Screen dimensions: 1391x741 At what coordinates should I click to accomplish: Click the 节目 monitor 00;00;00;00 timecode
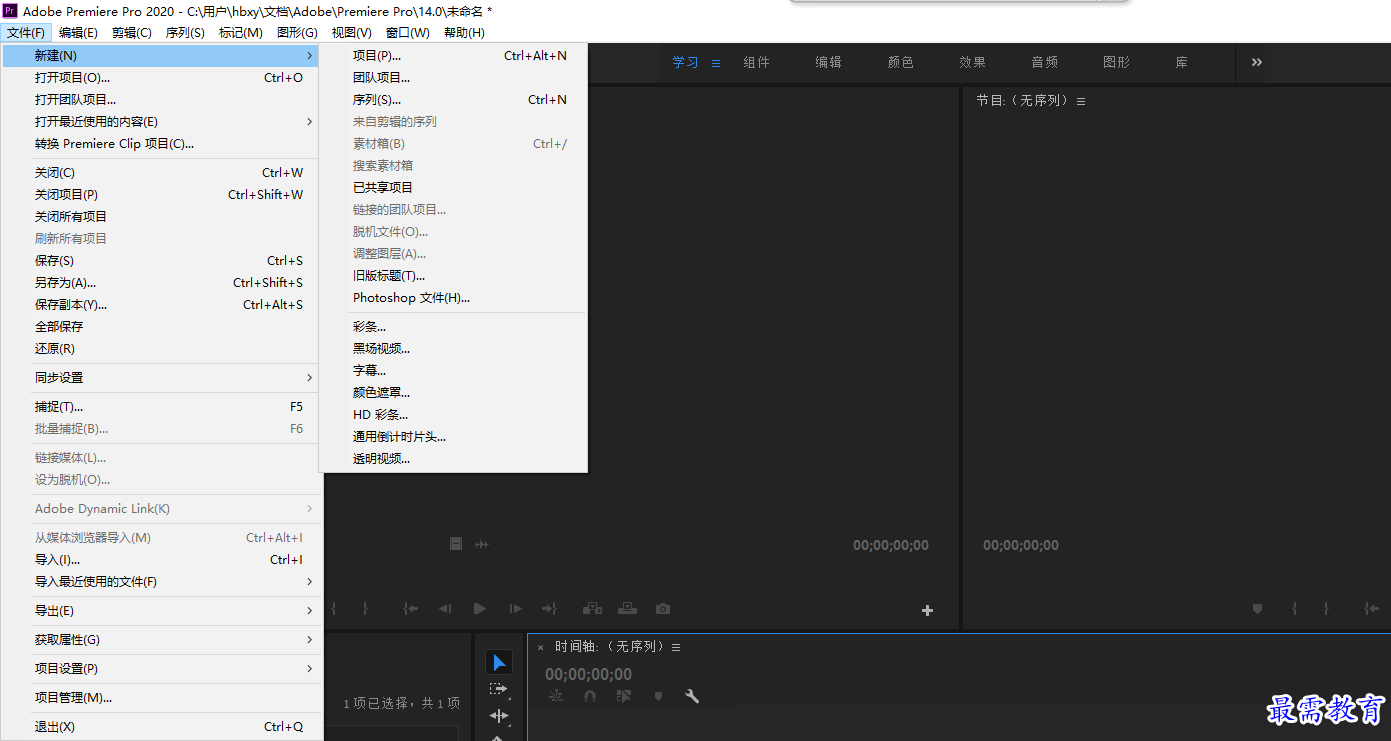(x=1021, y=545)
